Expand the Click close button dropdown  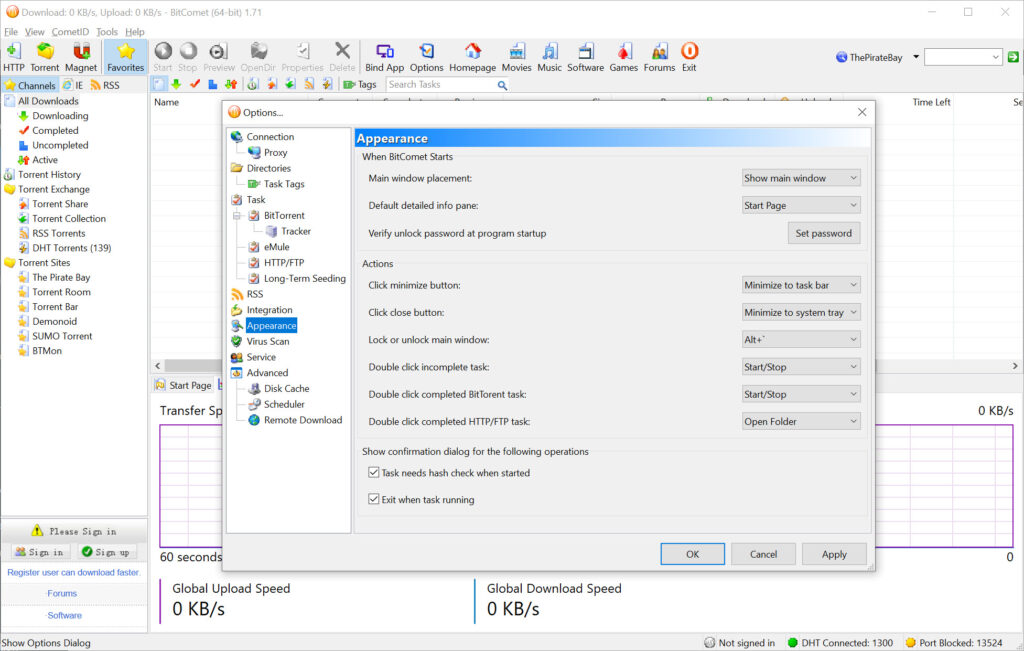(x=800, y=313)
